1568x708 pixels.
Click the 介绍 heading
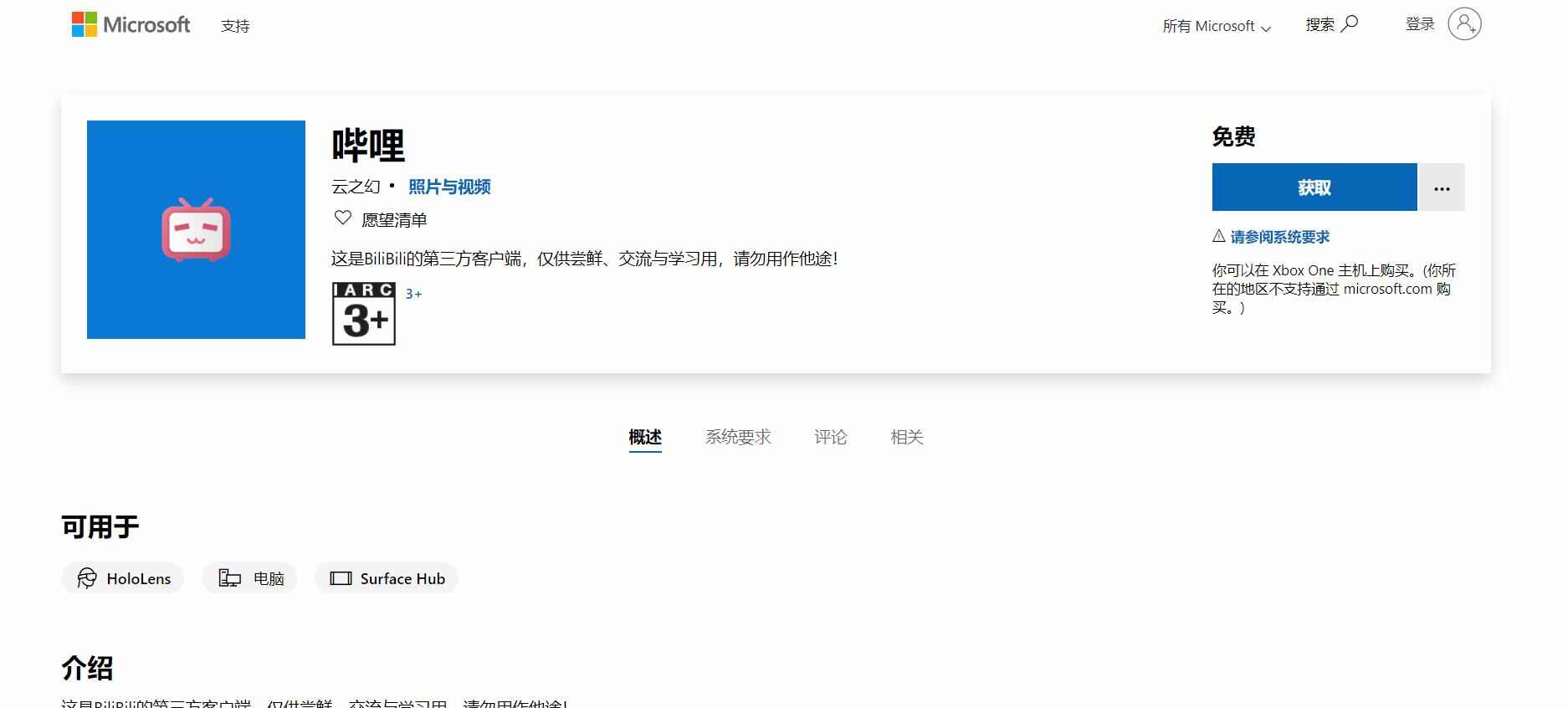pyautogui.click(x=87, y=668)
